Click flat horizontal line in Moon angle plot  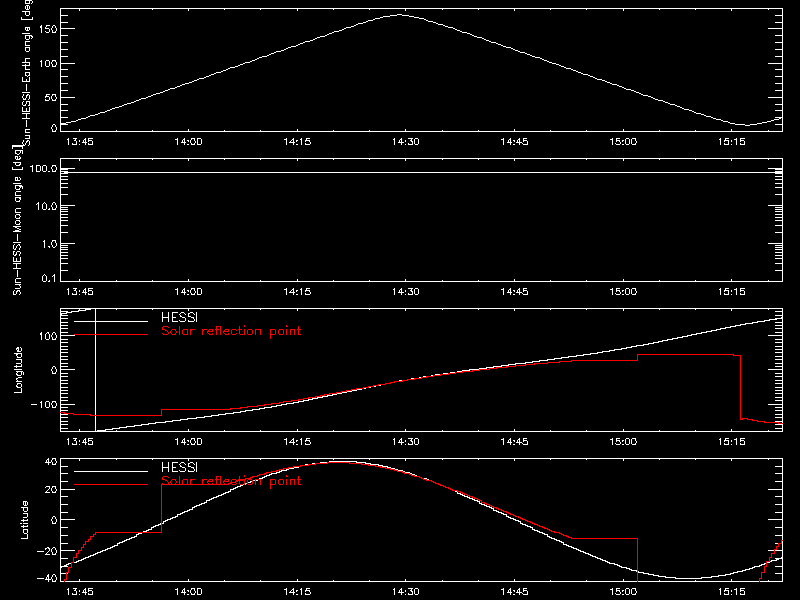421,172
